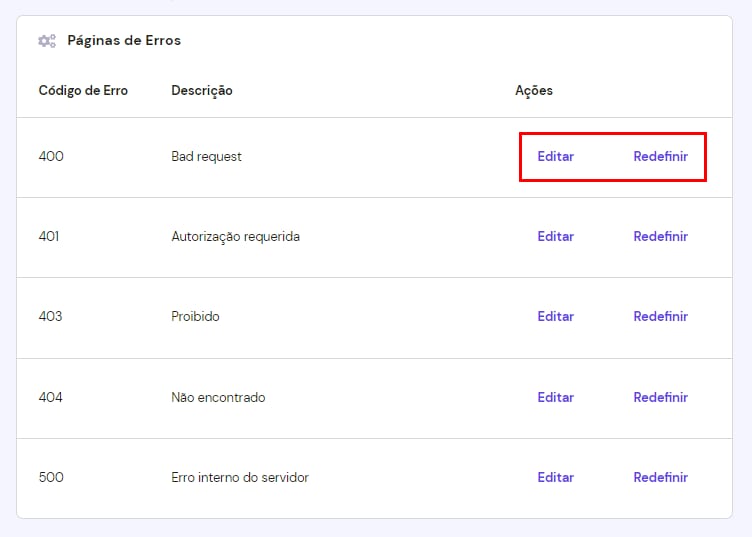Open Editar for error 401
The width and height of the screenshot is (752, 537).
pos(555,237)
